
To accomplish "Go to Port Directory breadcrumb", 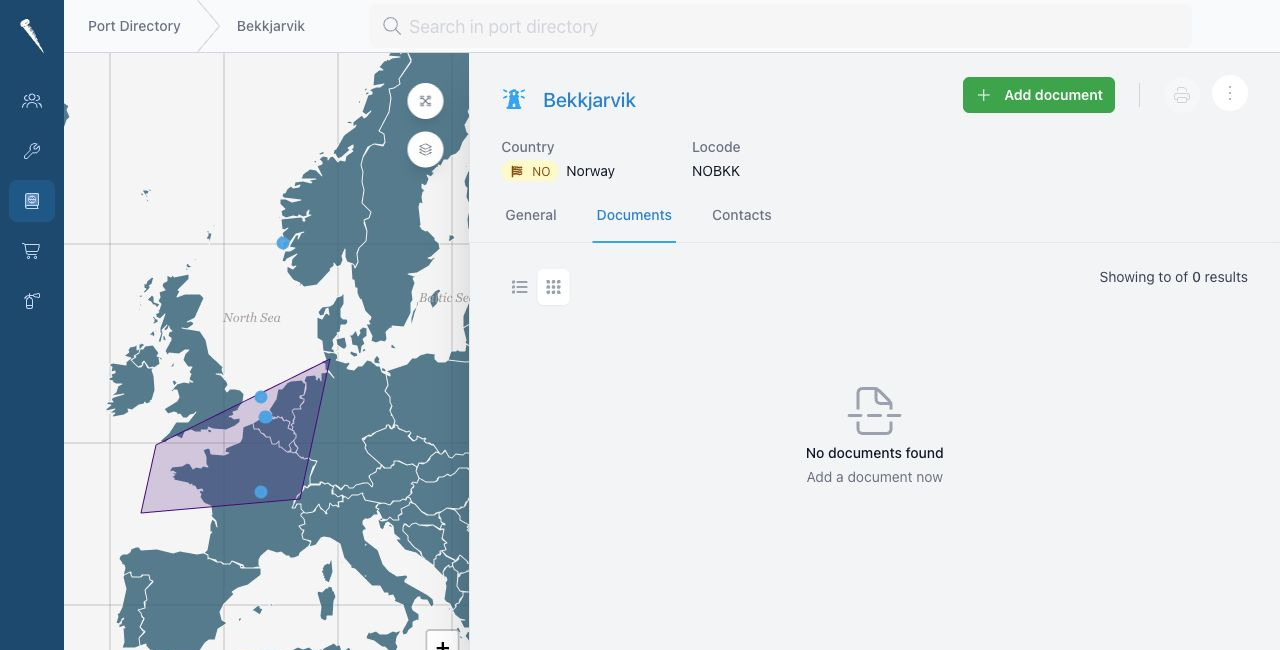I will 134,26.
